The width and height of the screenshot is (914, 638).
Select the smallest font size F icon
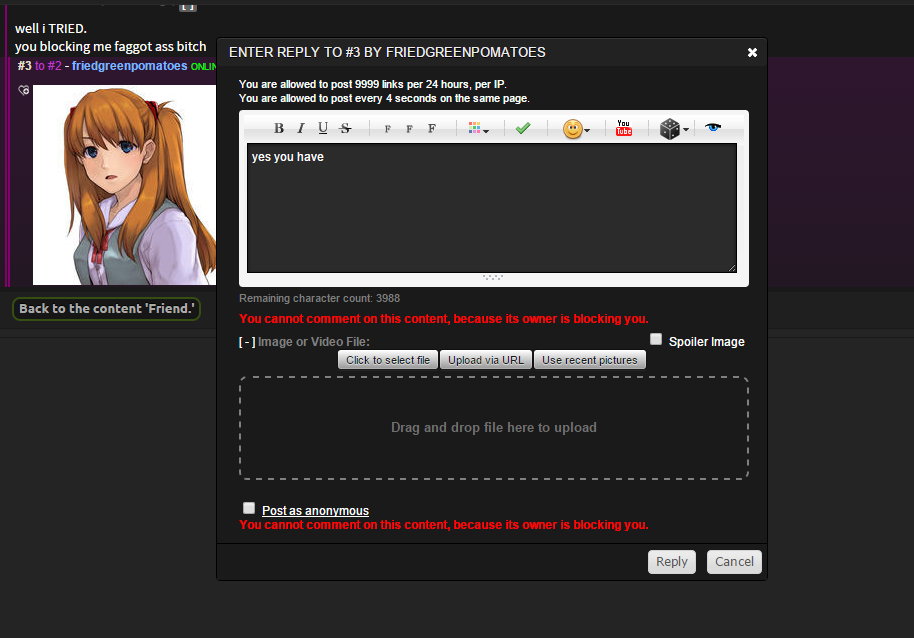387,128
